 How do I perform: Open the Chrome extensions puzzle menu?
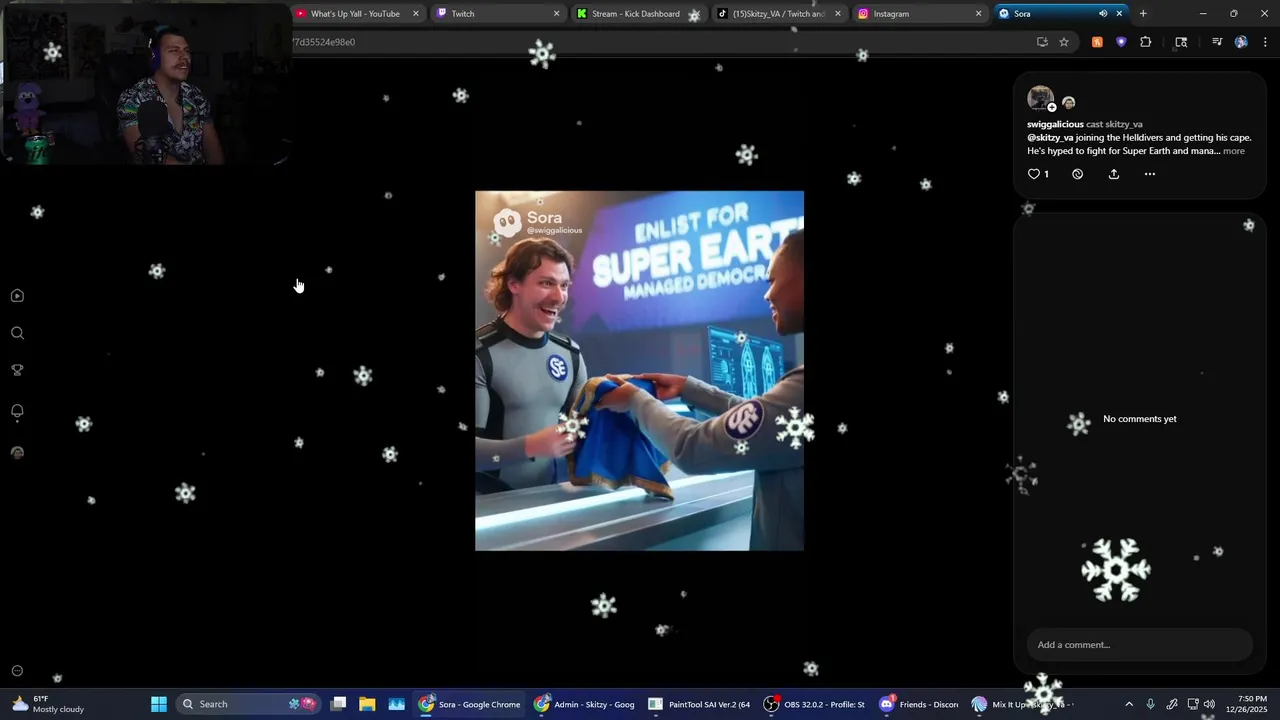click(1146, 42)
